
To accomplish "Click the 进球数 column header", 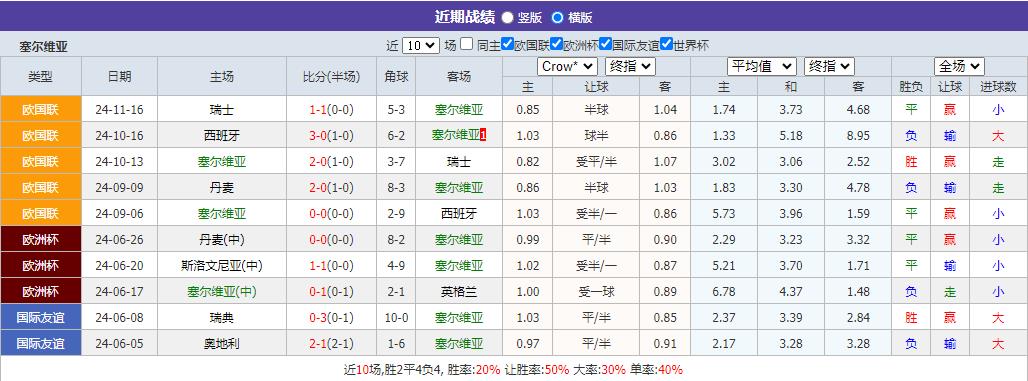I will (x=998, y=87).
